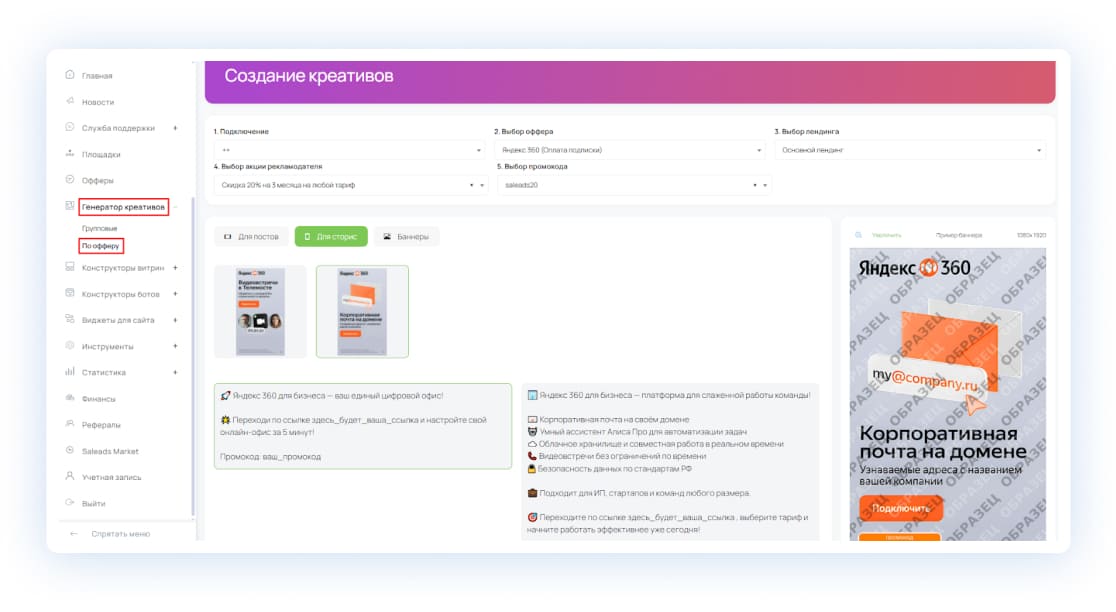Select the Видеовстречи в Телемосте creative thumbnail
The image size is (1116, 612).
pyautogui.click(x=260, y=311)
